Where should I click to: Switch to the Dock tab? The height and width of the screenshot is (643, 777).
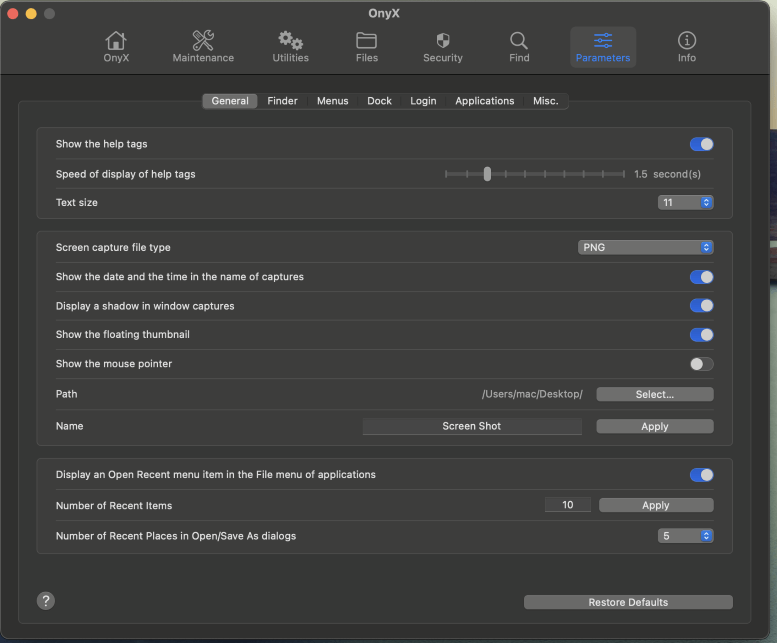click(379, 101)
